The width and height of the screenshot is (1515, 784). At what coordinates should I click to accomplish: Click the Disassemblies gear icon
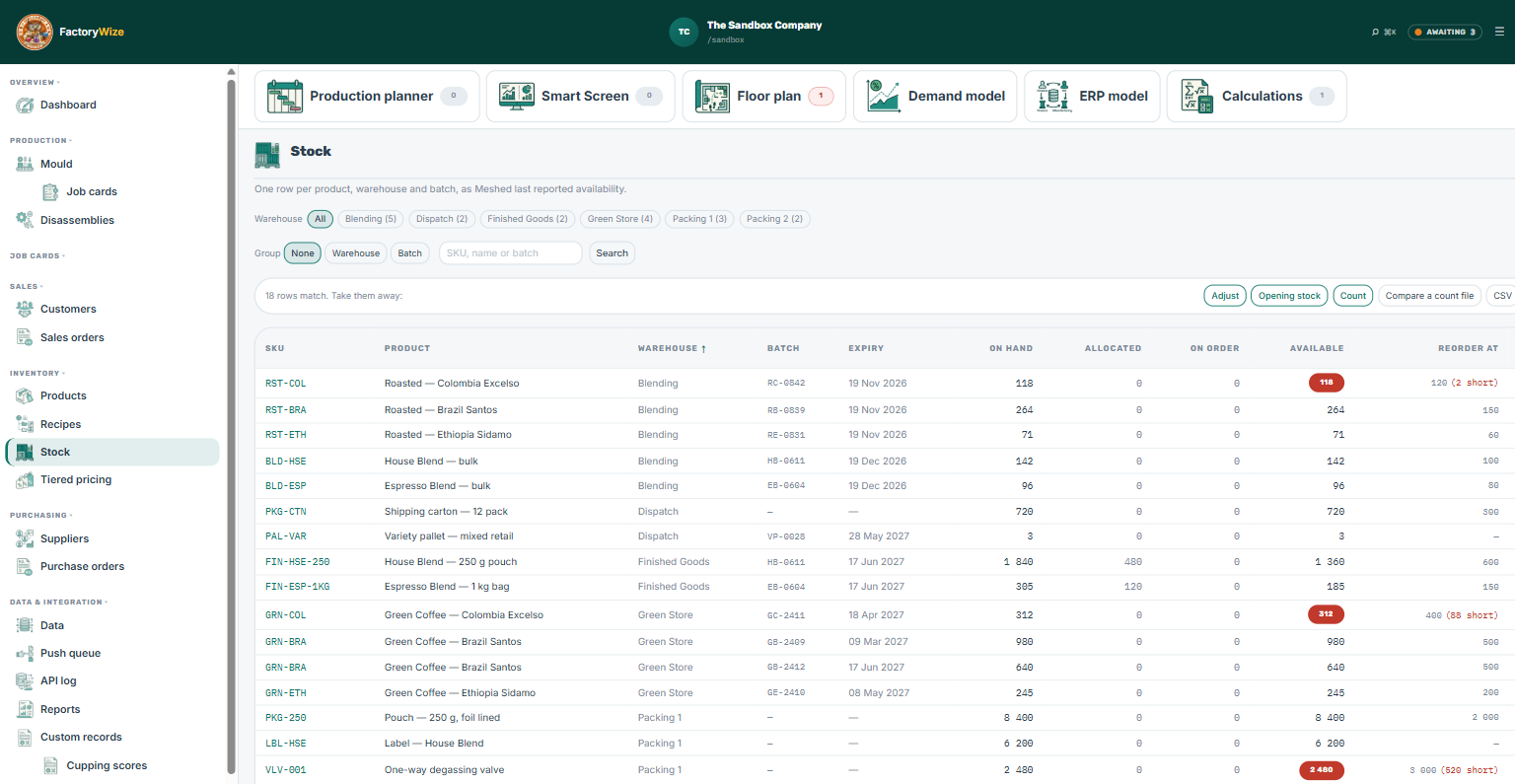(x=25, y=220)
